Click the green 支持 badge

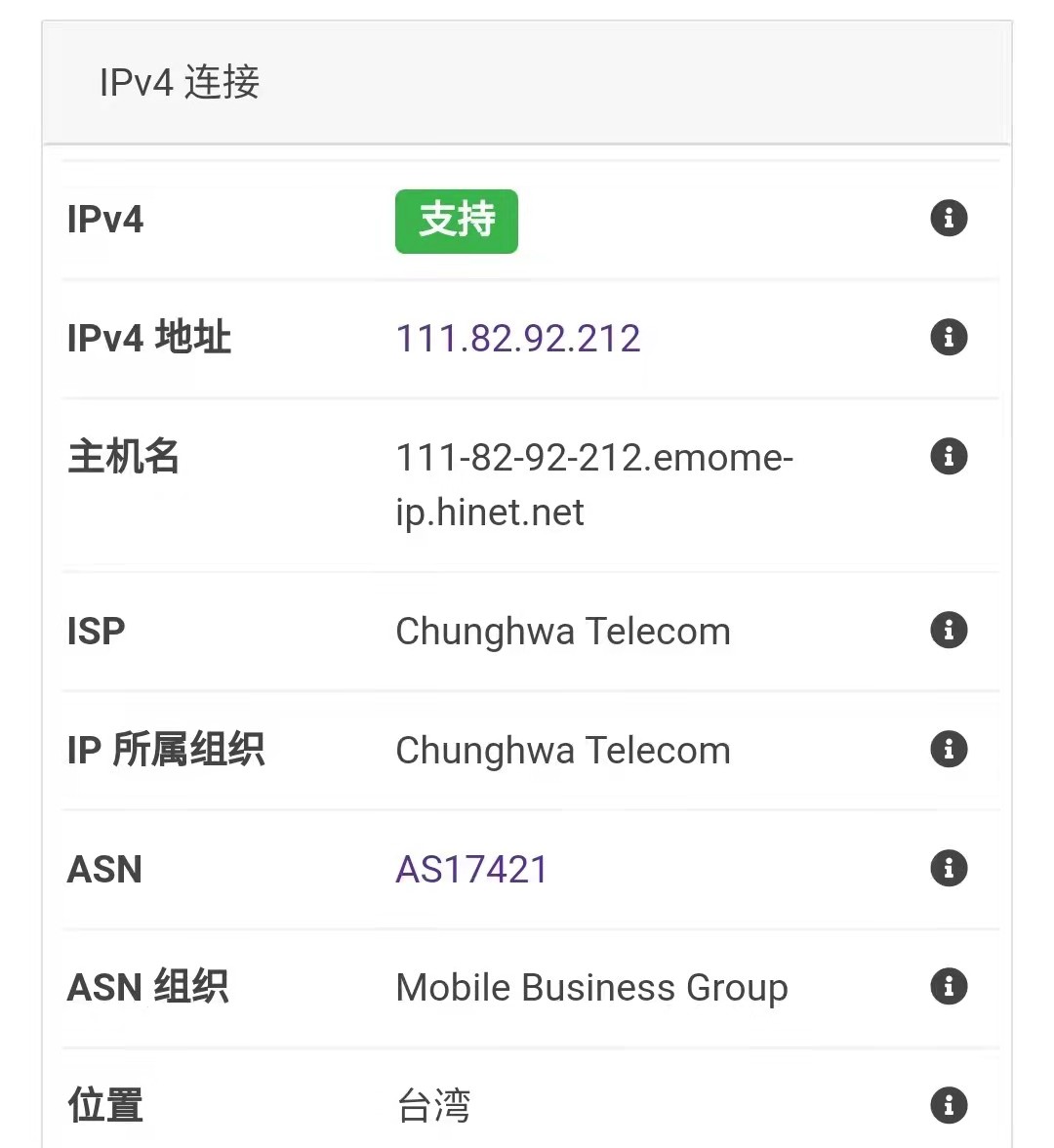tap(457, 221)
